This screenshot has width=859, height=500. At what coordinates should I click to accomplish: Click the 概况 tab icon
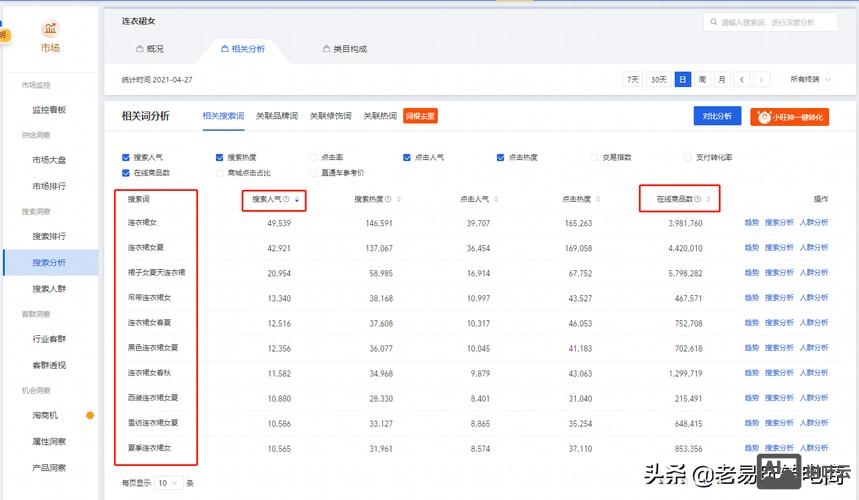point(140,49)
